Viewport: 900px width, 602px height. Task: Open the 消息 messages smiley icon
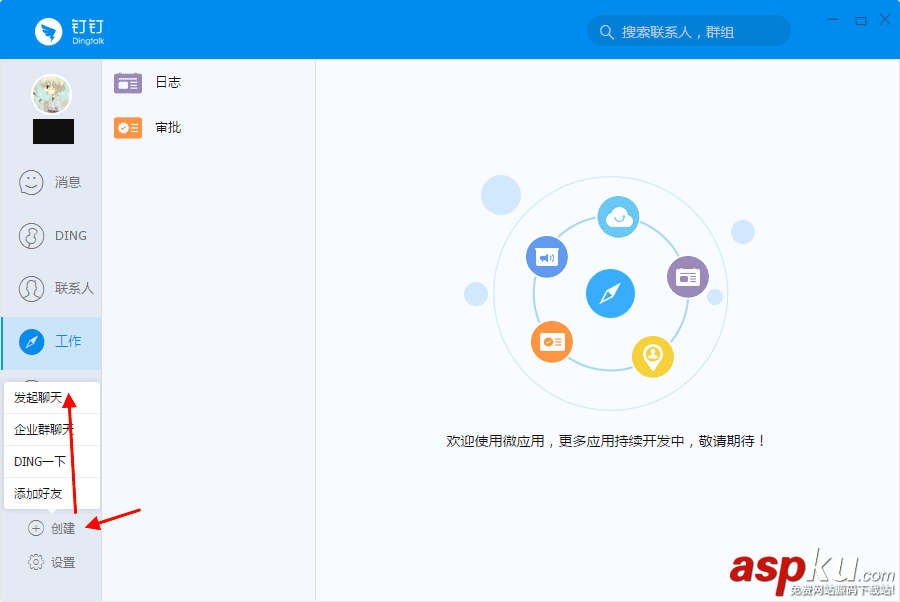pyautogui.click(x=31, y=182)
